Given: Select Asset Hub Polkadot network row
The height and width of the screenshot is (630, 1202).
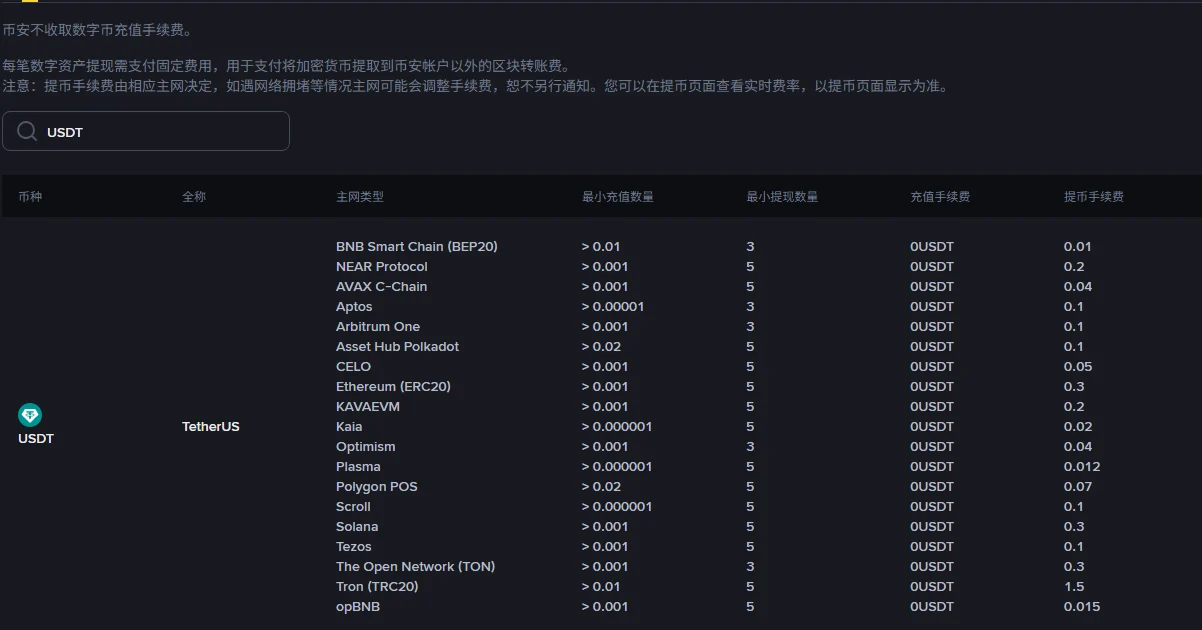Looking at the screenshot, I should (x=398, y=347).
